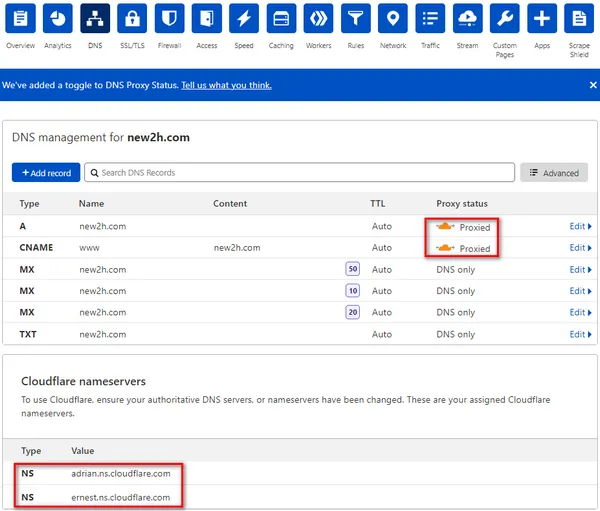Select the DNS network icon
The image size is (600, 511).
[x=95, y=18]
